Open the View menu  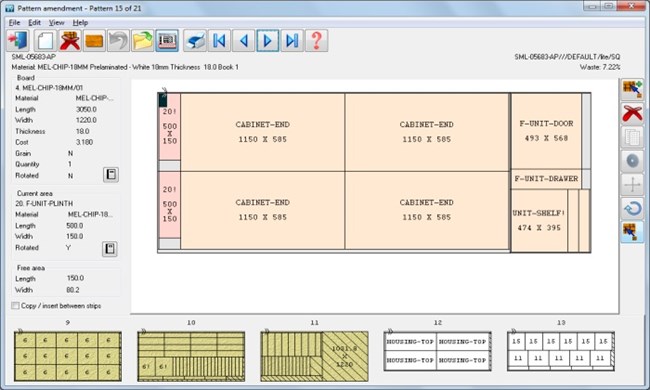click(x=56, y=22)
